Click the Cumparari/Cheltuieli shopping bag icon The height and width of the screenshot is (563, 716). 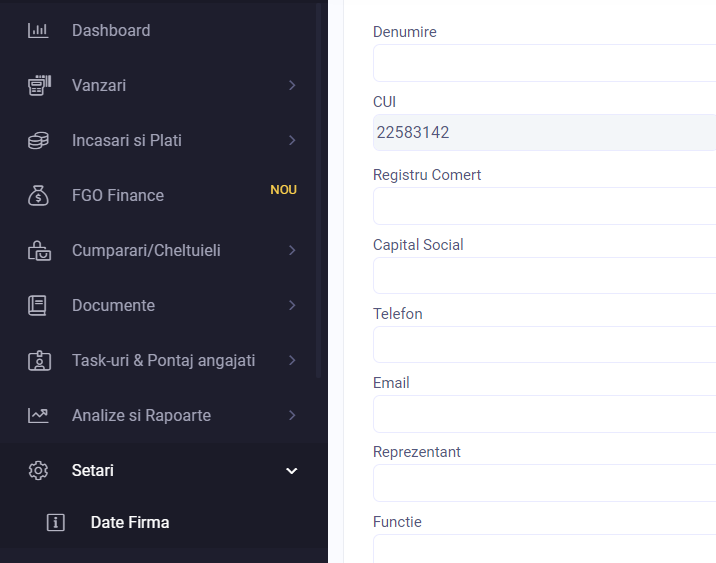coord(39,251)
